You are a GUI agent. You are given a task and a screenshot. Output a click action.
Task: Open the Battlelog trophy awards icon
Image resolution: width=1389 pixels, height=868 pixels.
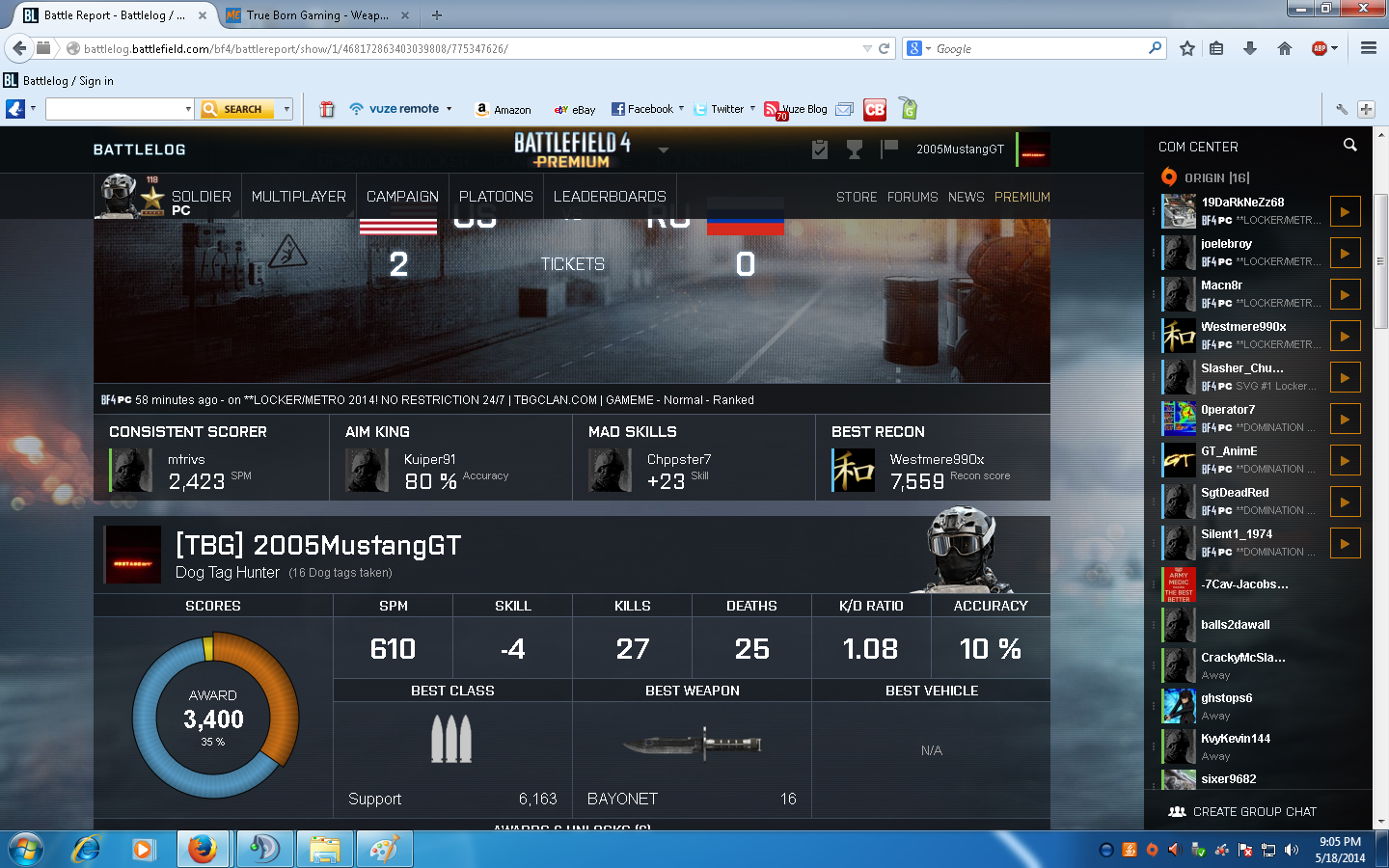click(855, 149)
